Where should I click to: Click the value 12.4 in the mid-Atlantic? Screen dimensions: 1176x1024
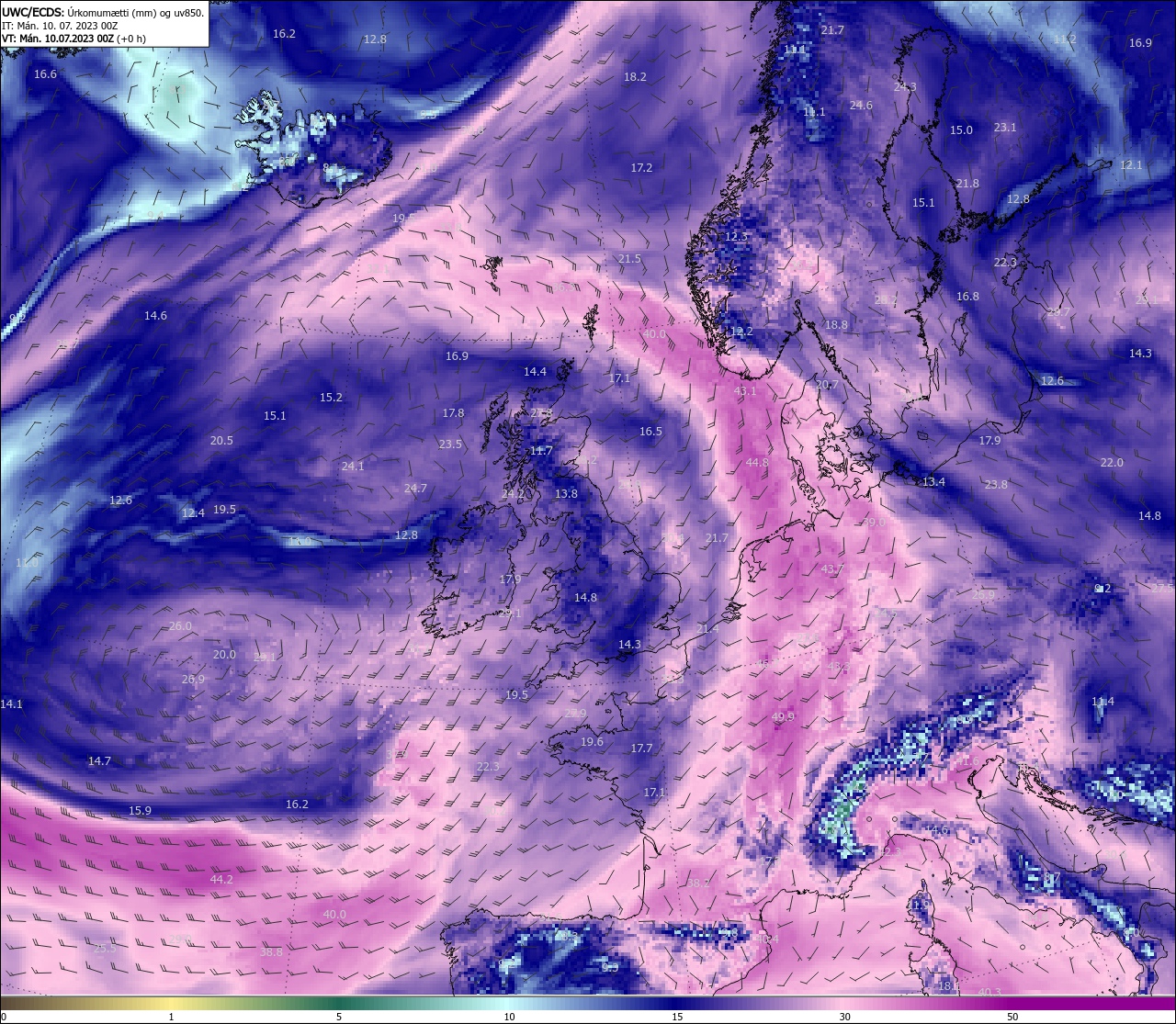click(193, 513)
